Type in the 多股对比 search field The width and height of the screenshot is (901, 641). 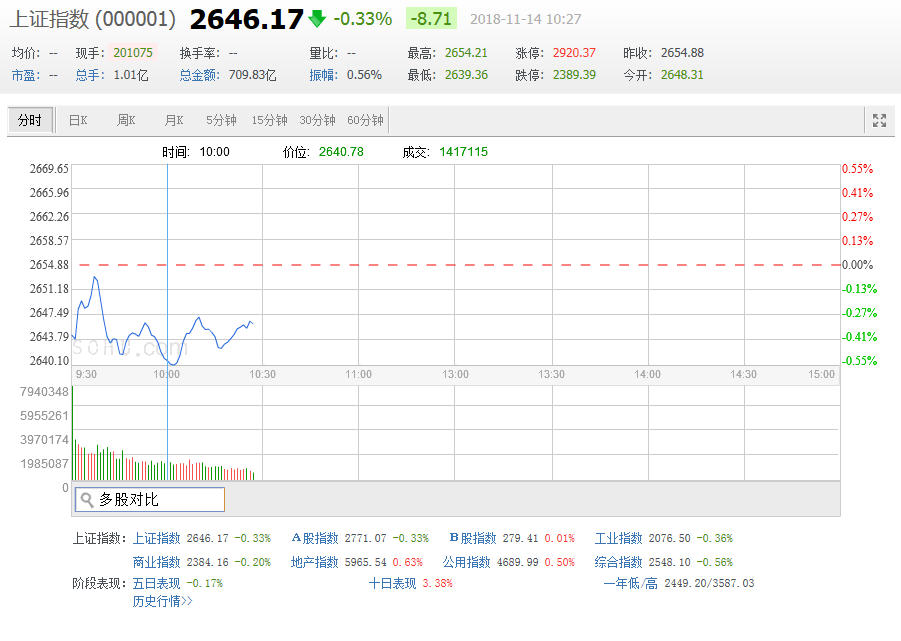pos(158,500)
